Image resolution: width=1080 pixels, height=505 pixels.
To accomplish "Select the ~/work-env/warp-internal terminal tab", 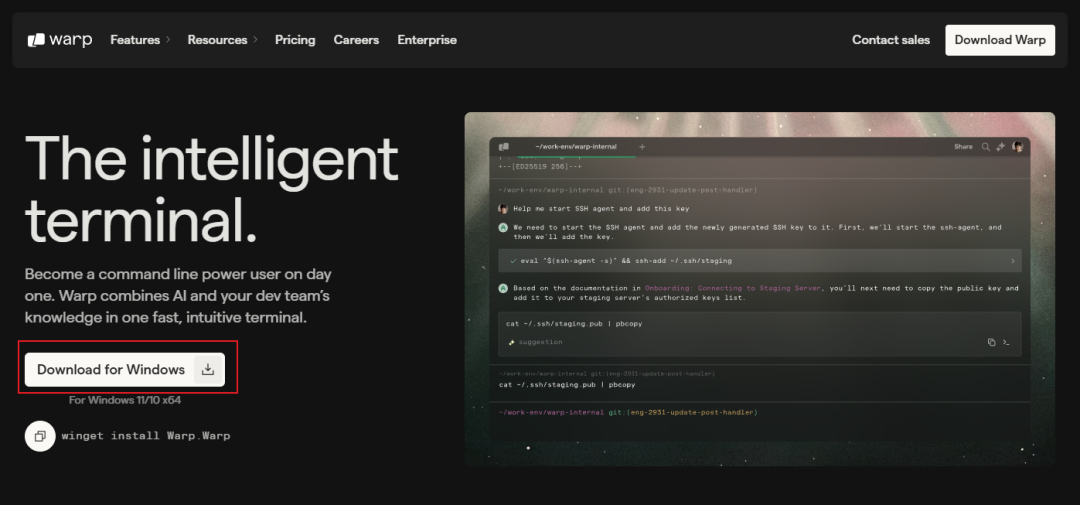I will pyautogui.click(x=575, y=147).
